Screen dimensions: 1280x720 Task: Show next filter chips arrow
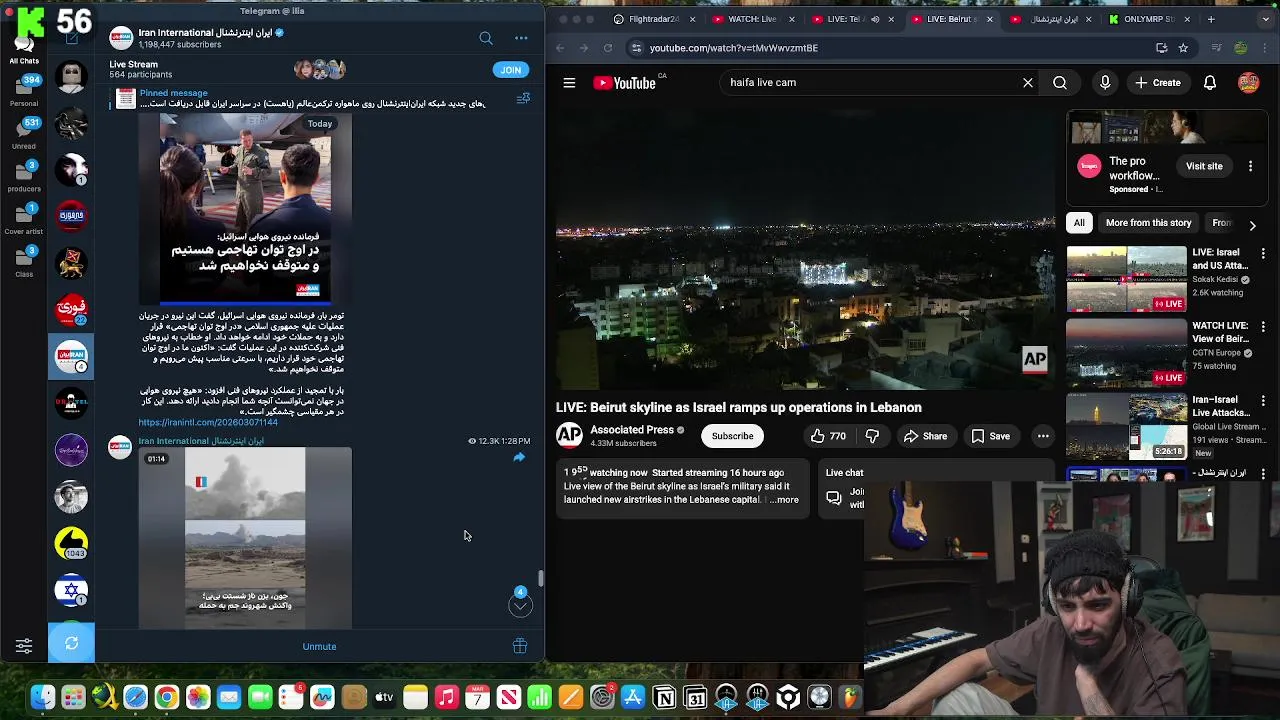tap(1252, 226)
